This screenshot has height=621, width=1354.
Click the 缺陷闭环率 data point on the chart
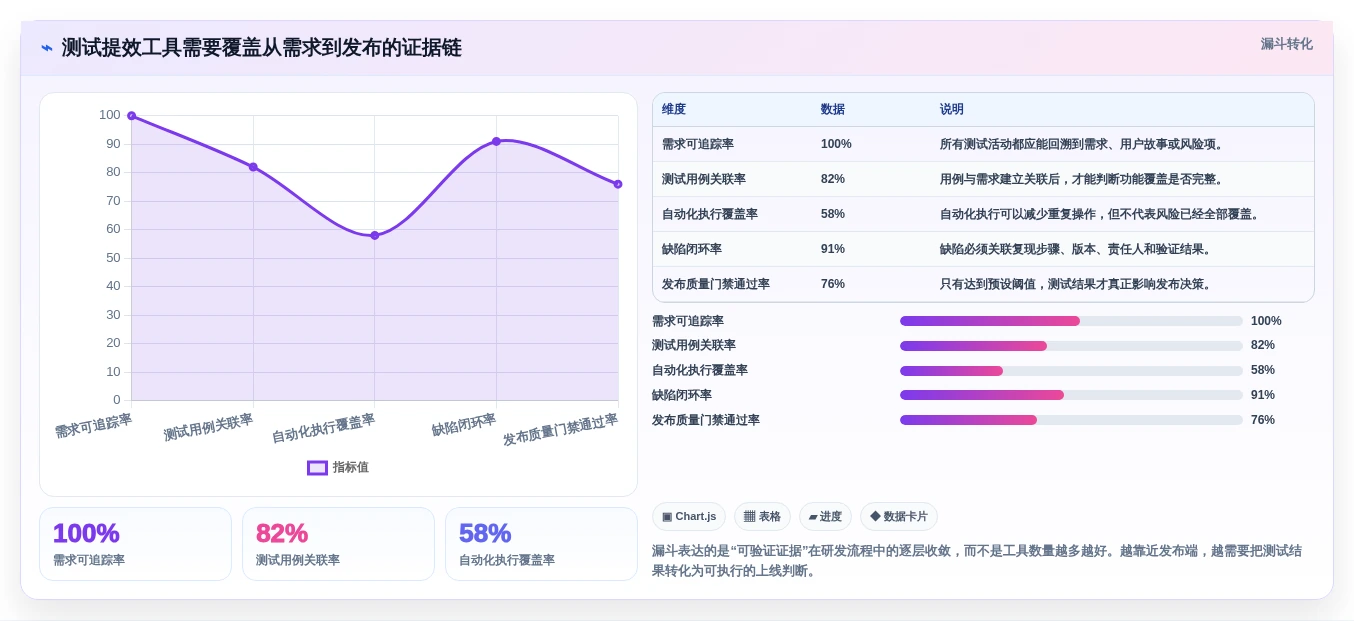point(496,141)
